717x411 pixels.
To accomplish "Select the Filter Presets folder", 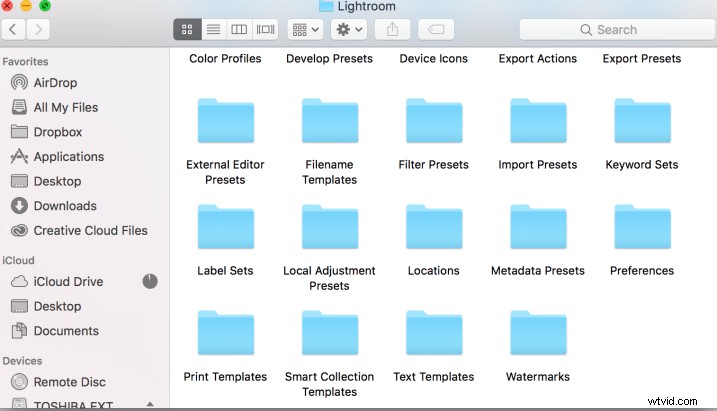I will [x=434, y=121].
